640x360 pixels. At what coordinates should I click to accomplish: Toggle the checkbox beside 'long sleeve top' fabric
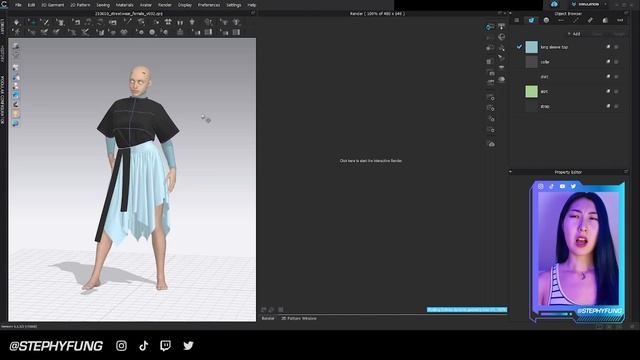(519, 47)
